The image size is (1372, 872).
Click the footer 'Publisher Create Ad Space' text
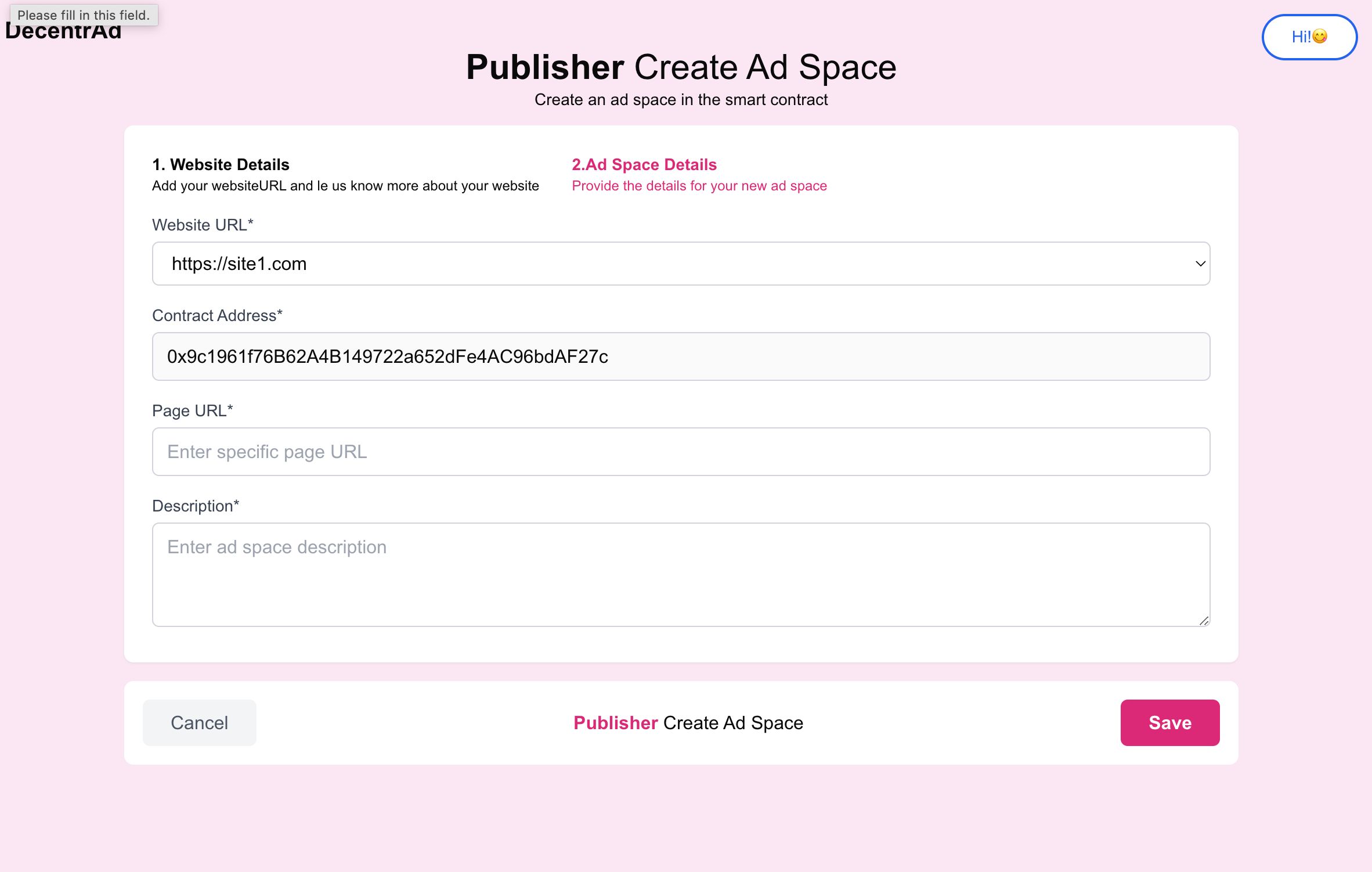[x=688, y=723]
